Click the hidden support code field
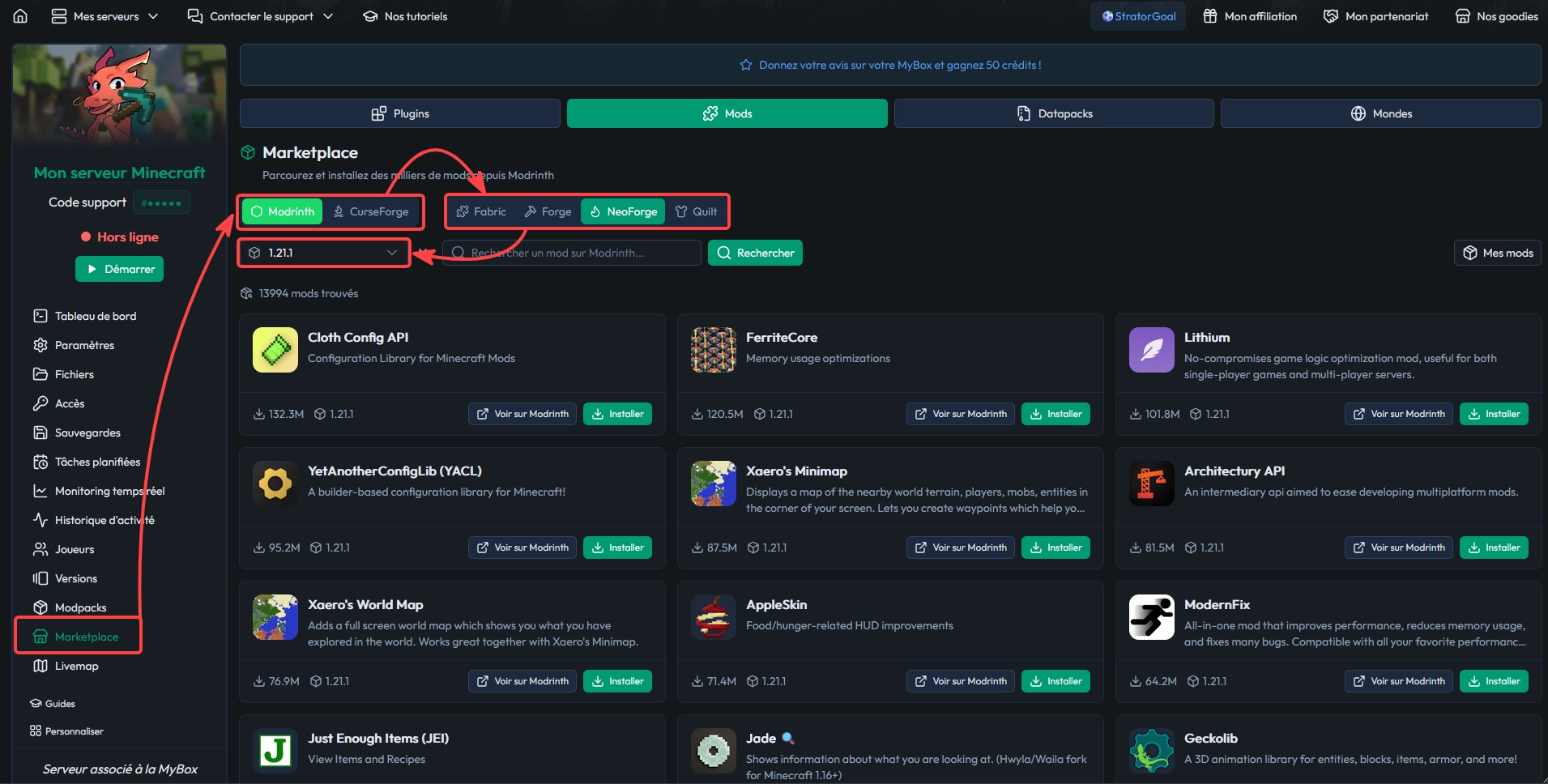Image resolution: width=1548 pixels, height=784 pixels. (161, 202)
